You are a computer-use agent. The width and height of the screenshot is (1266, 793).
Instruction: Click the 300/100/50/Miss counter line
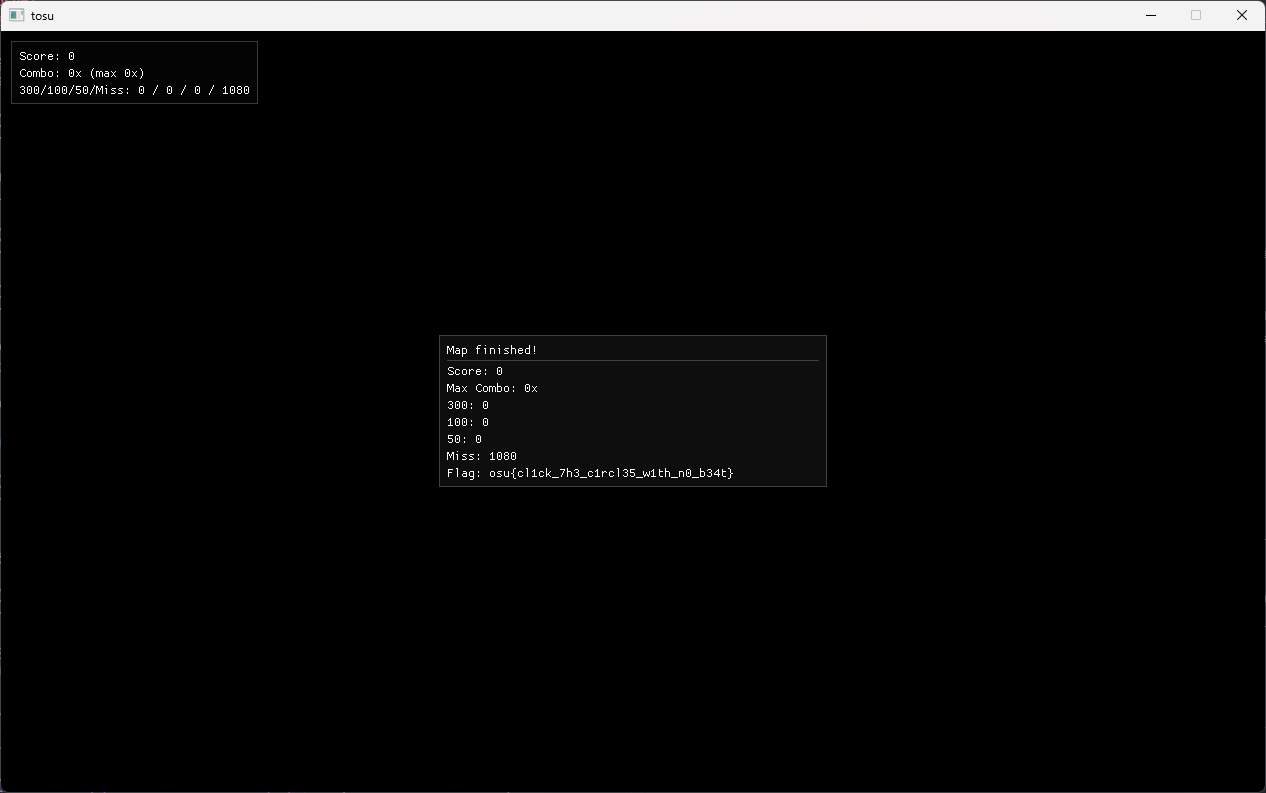(x=134, y=90)
